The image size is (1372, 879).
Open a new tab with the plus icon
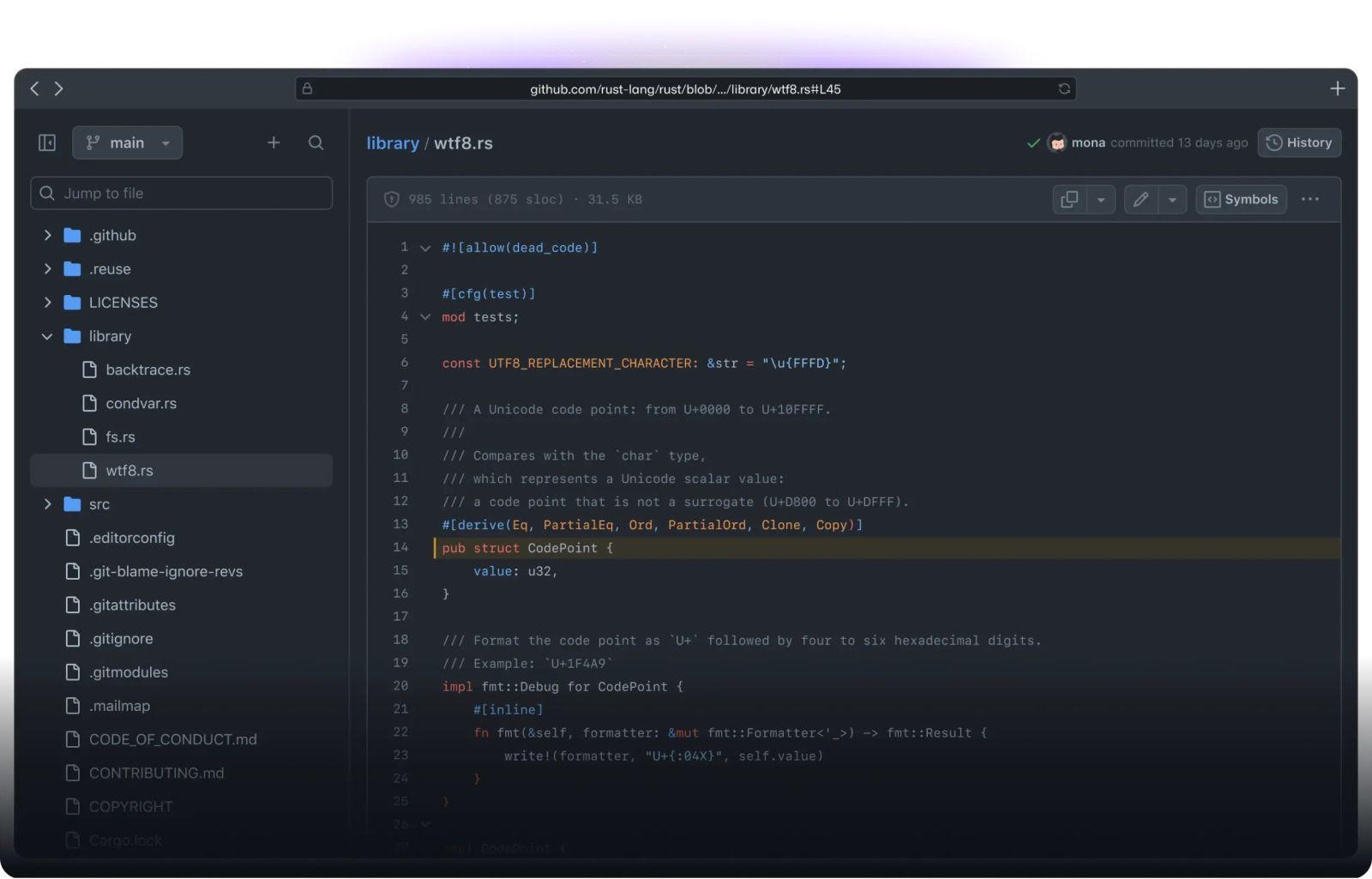coord(1337,88)
